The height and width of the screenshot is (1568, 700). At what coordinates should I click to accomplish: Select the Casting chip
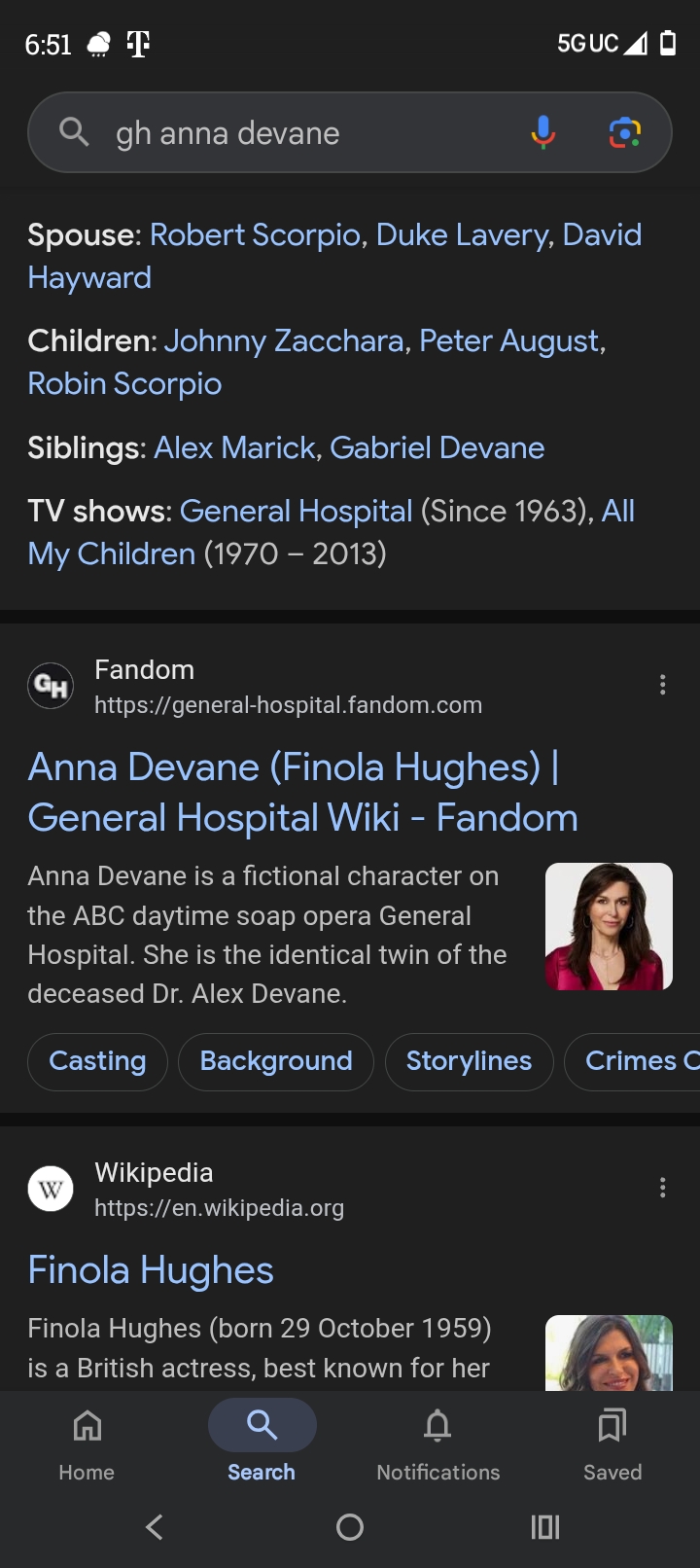coord(97,1061)
